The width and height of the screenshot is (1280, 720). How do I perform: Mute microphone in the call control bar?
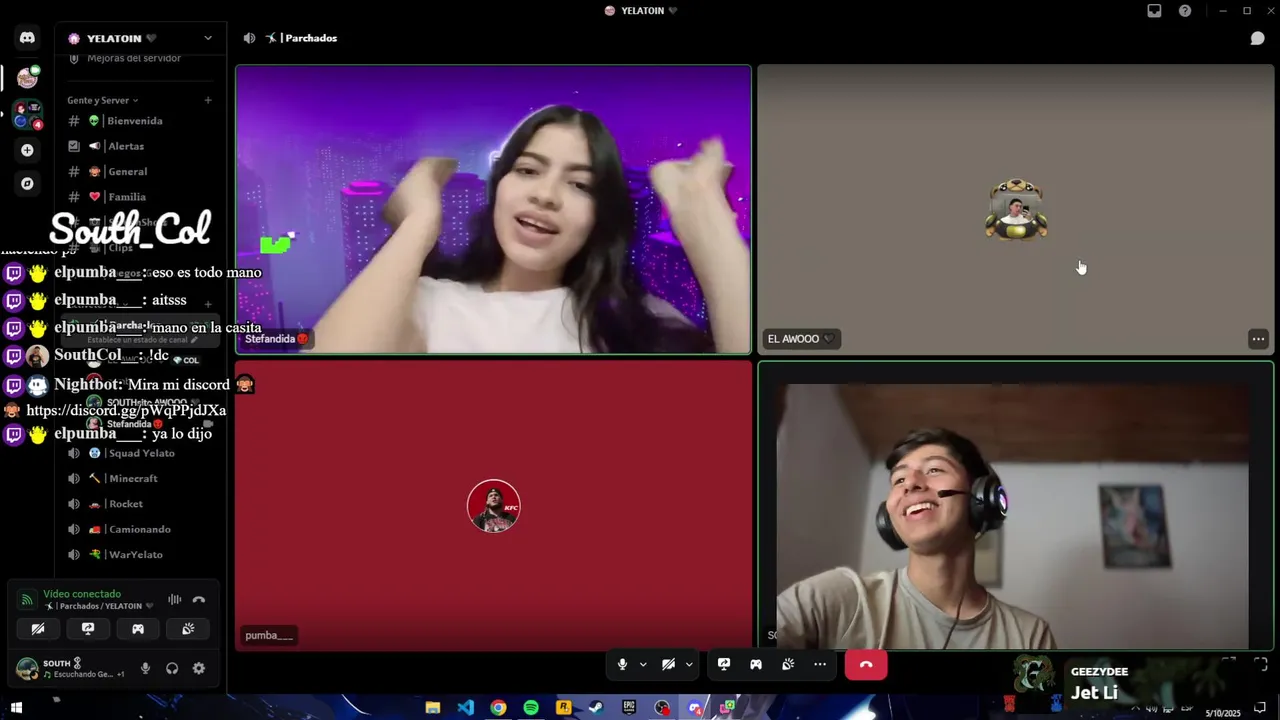pos(622,664)
